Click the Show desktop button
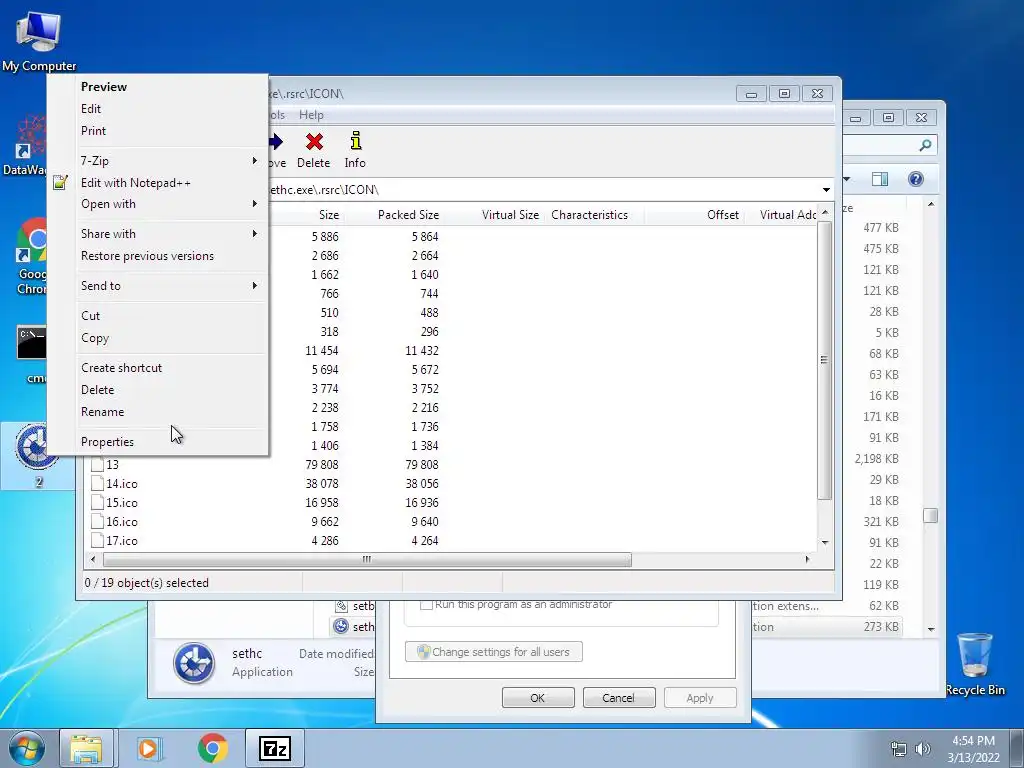The width and height of the screenshot is (1024, 768). pyautogui.click(x=1016, y=748)
